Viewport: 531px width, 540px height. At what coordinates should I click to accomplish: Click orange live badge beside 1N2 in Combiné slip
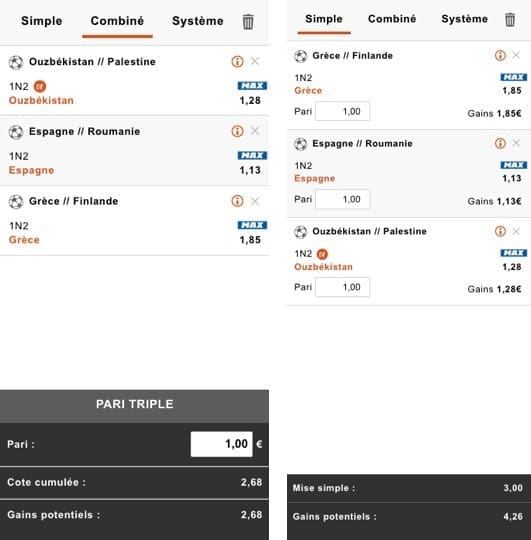point(40,86)
